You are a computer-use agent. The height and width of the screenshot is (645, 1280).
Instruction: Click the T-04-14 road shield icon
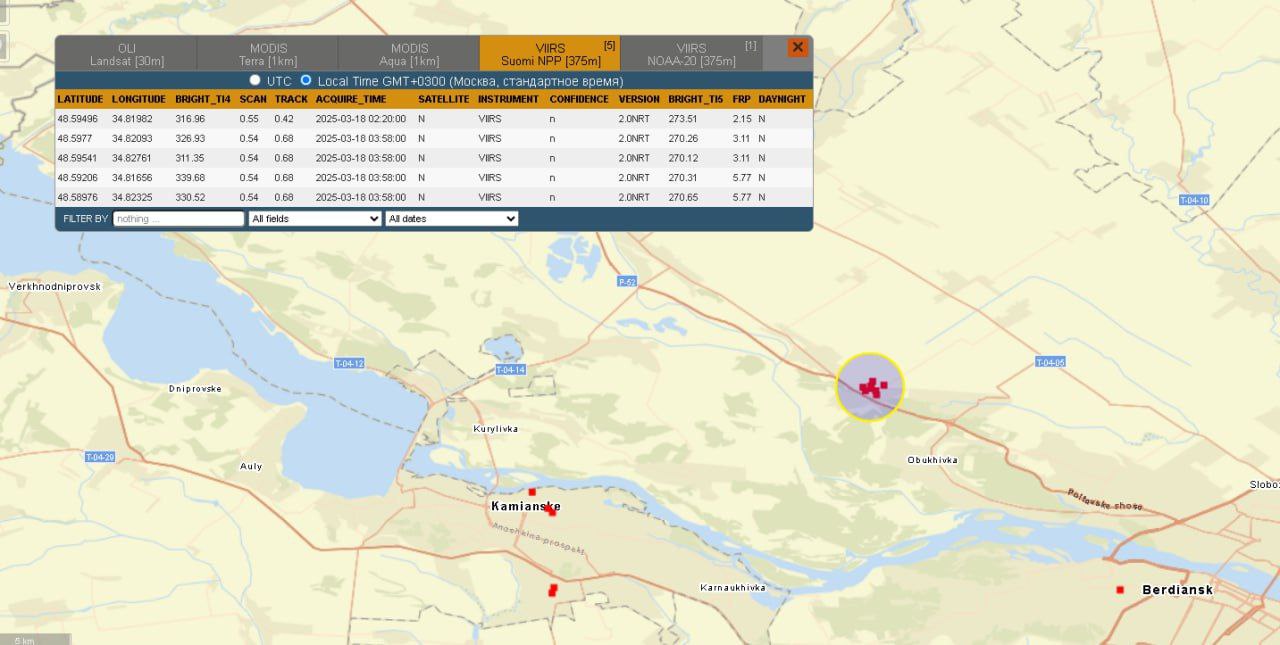pos(510,370)
